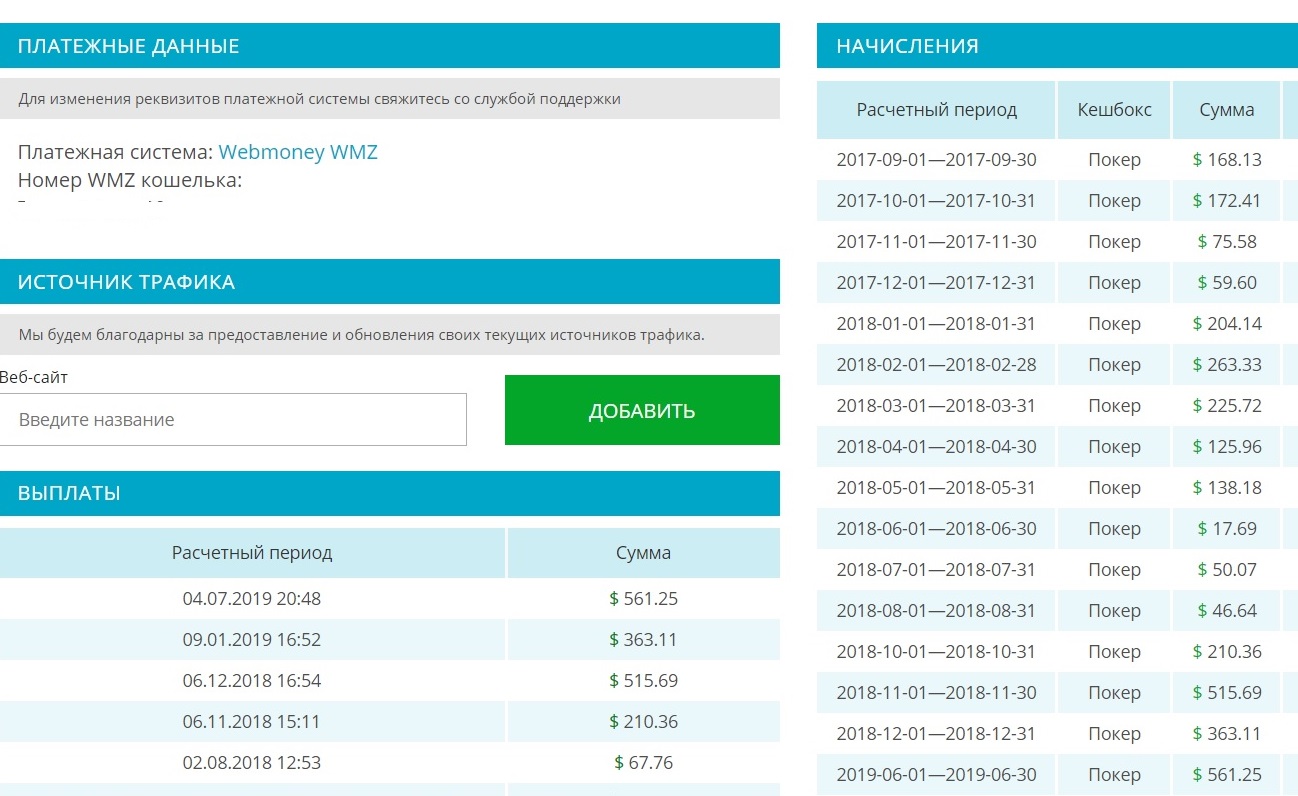Click the Расчетный период column header in payouts
The image size is (1298, 796).
pyautogui.click(x=252, y=553)
